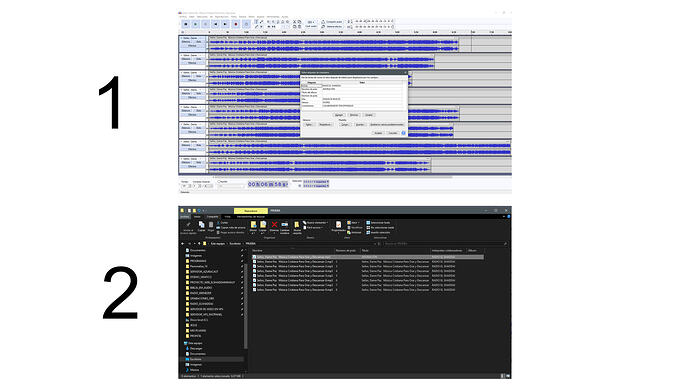Click the Aceptar button in metadata dialog
Screen dimensions: 690x388
pos(378,133)
